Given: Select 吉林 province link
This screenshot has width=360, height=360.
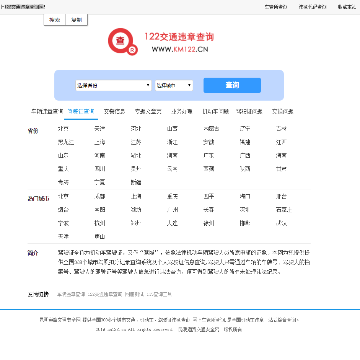Looking at the screenshot, I should click(x=281, y=129).
